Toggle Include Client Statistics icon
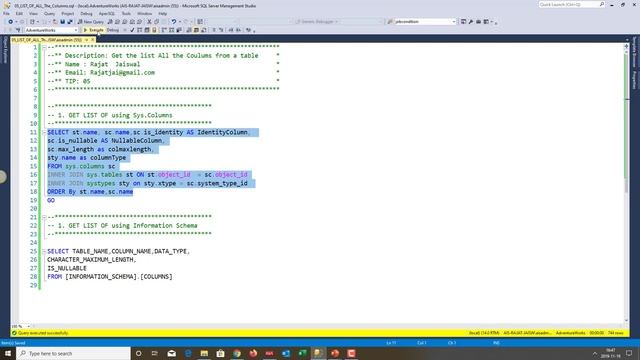The image size is (640, 360). [179, 30]
